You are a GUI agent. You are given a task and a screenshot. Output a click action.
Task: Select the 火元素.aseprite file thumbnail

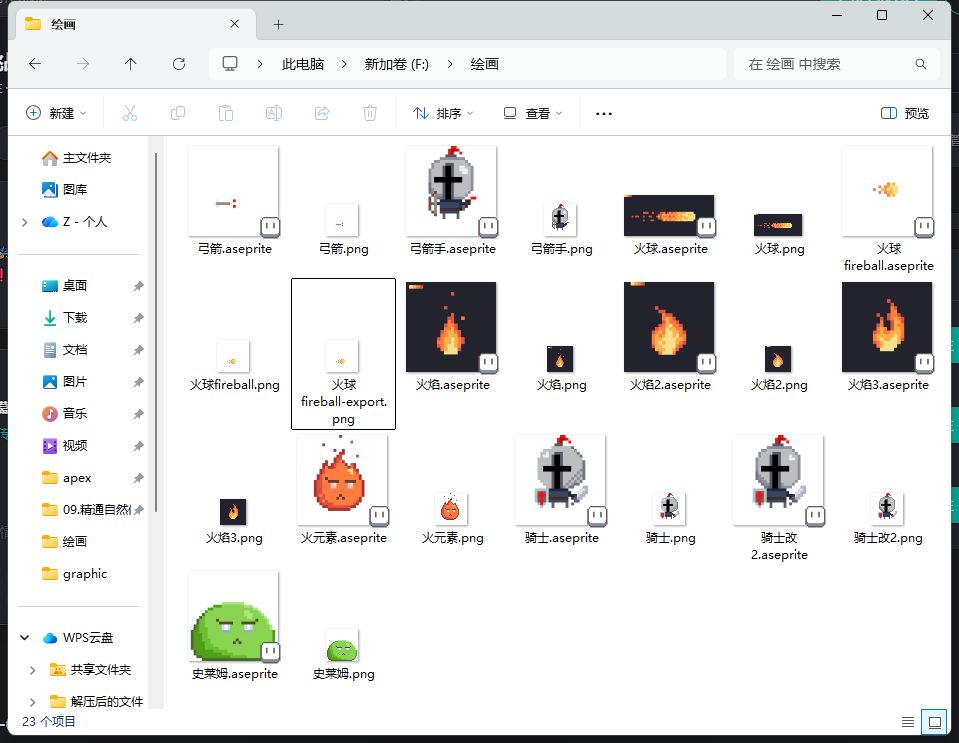click(x=343, y=481)
